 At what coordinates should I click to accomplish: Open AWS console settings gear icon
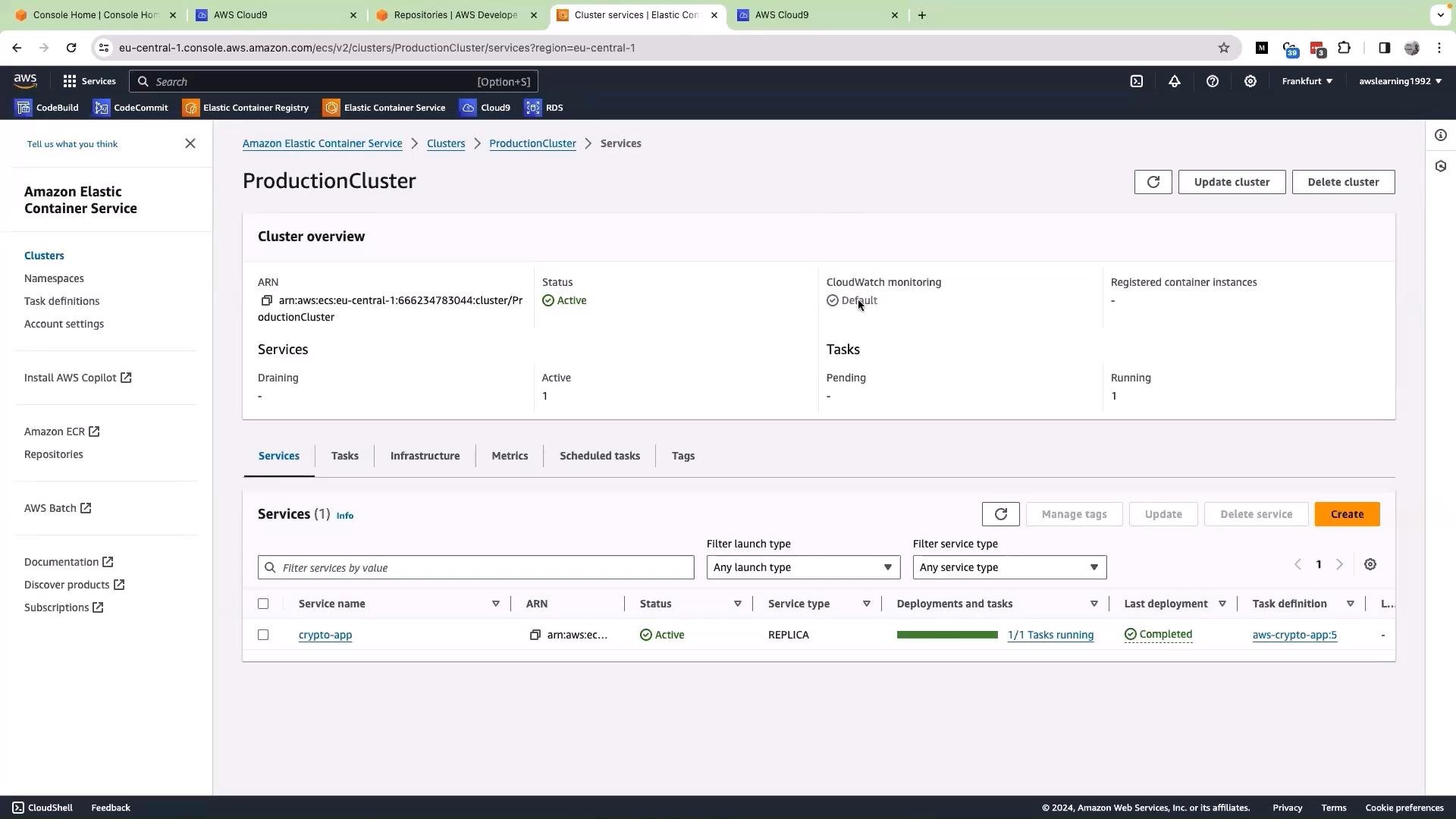pyautogui.click(x=1250, y=81)
